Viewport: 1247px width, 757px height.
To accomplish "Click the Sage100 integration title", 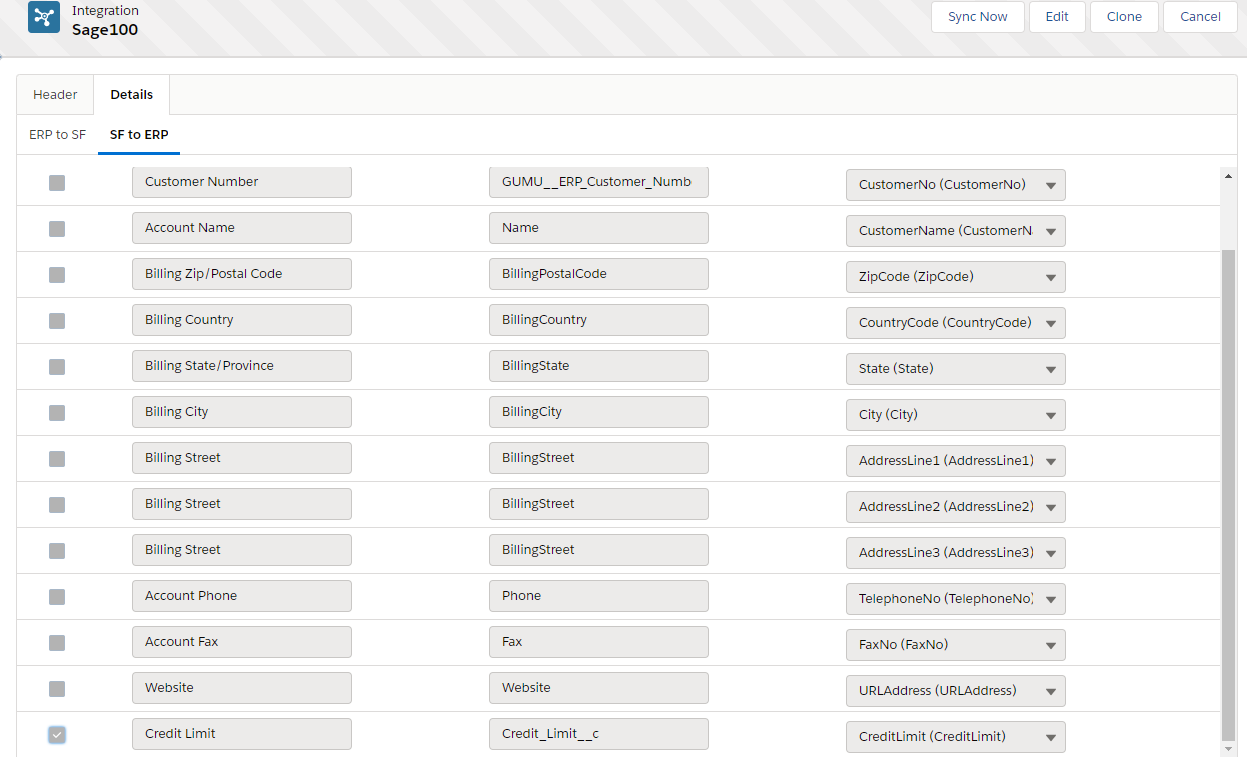I will tap(105, 30).
